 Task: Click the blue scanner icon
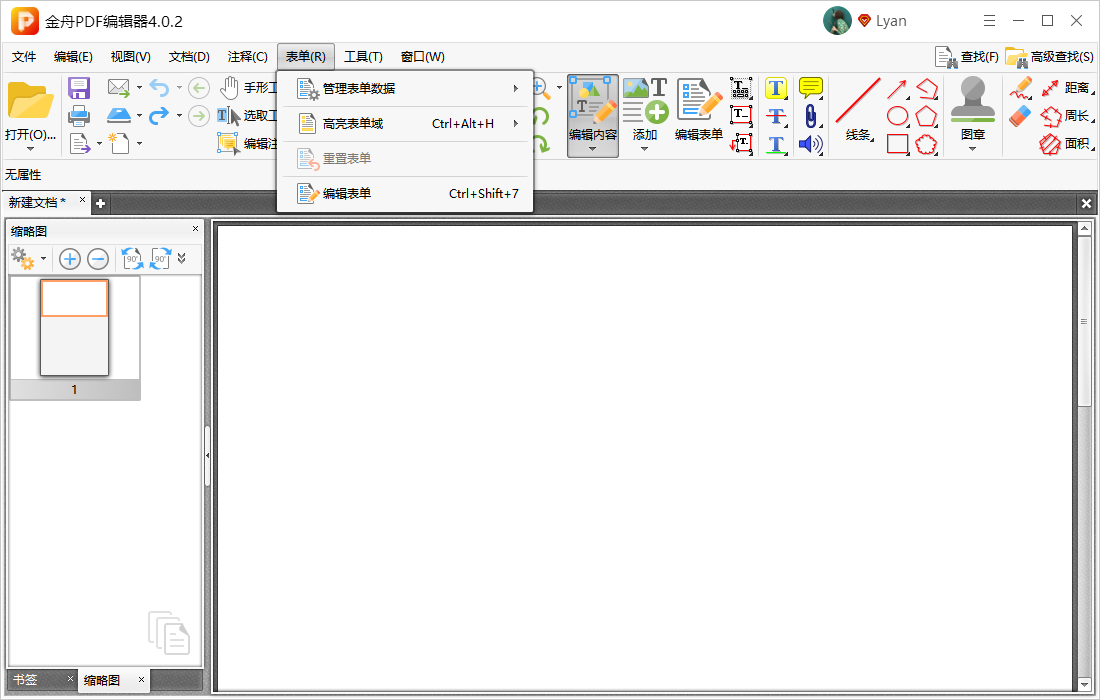pos(119,115)
